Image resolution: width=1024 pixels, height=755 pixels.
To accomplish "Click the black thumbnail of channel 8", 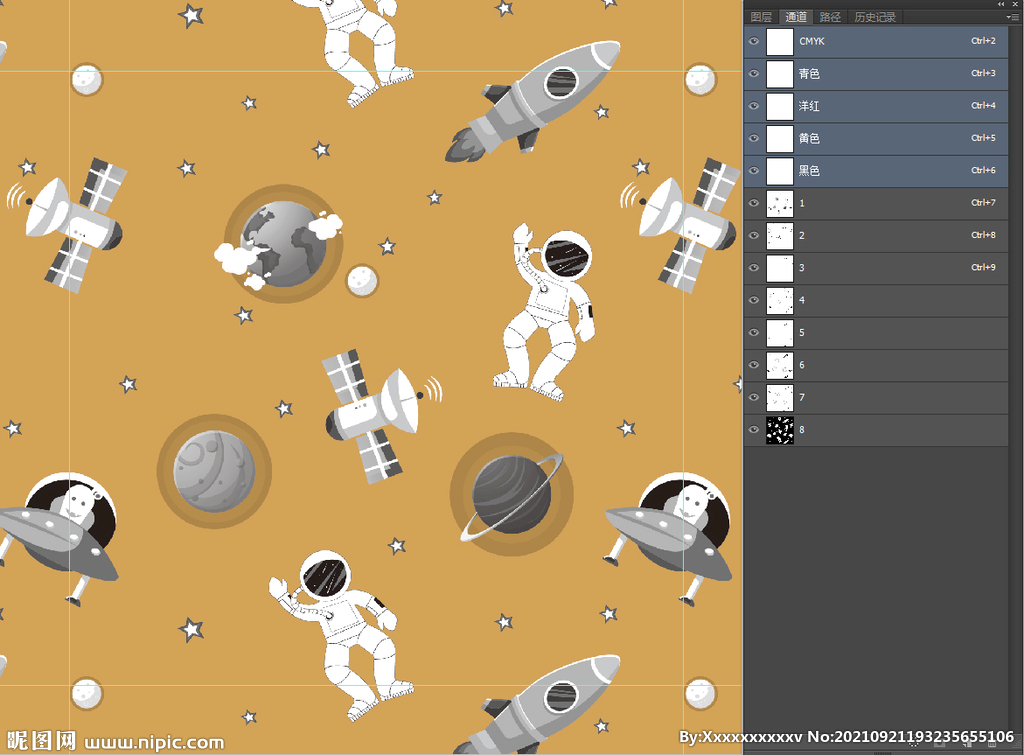I will click(779, 430).
